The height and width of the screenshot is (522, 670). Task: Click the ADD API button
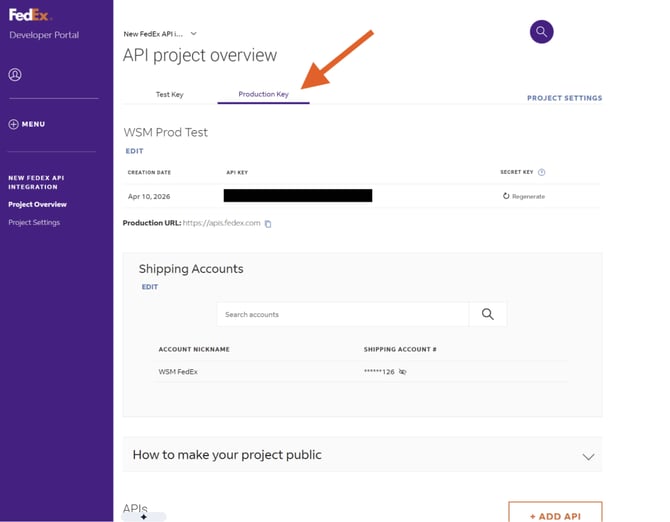[x=555, y=513]
